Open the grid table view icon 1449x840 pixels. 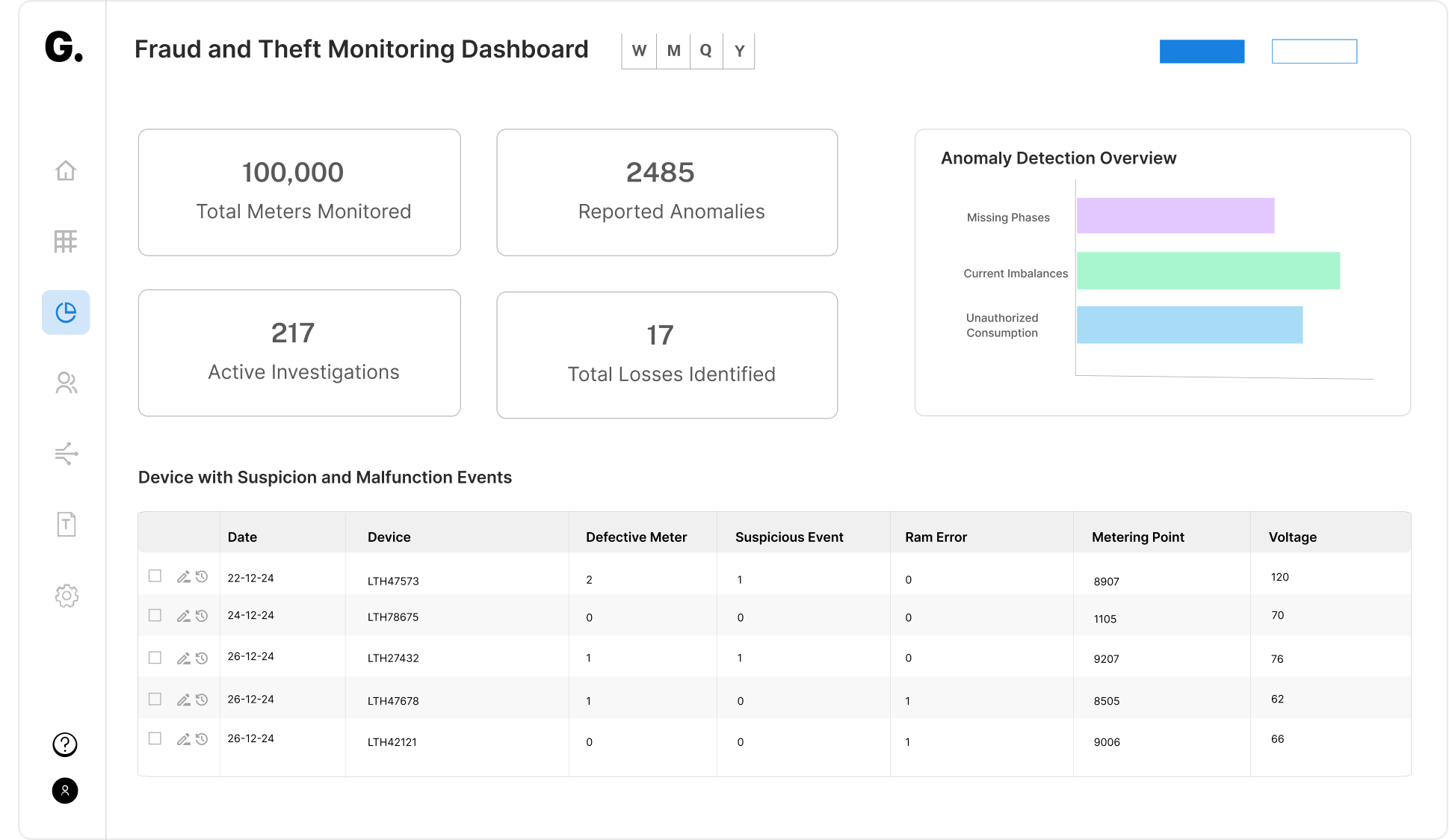66,241
